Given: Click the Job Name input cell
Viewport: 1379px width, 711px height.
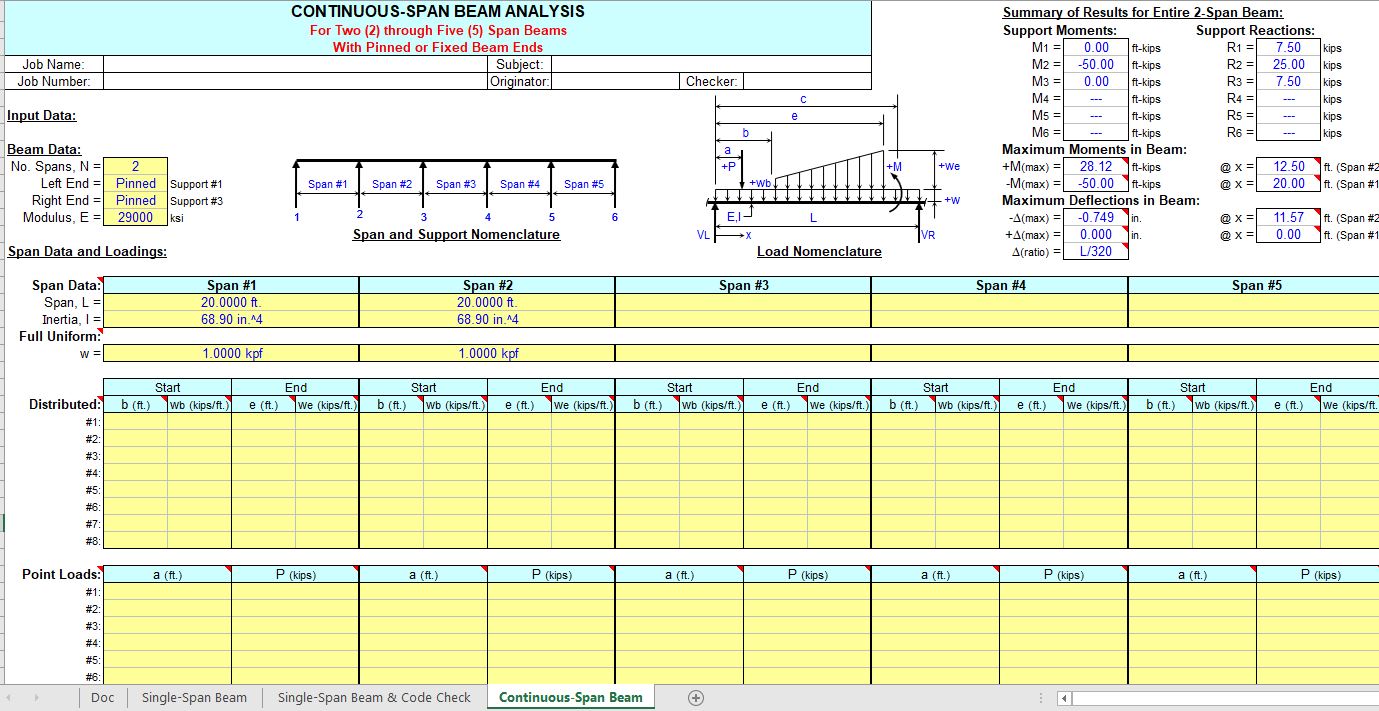Looking at the screenshot, I should (x=290, y=64).
